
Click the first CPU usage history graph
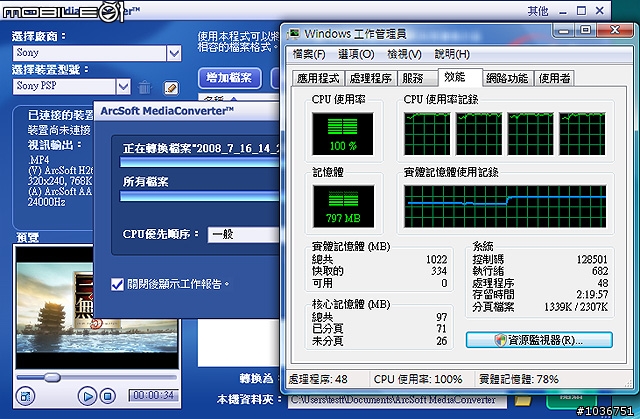pyautogui.click(x=427, y=134)
